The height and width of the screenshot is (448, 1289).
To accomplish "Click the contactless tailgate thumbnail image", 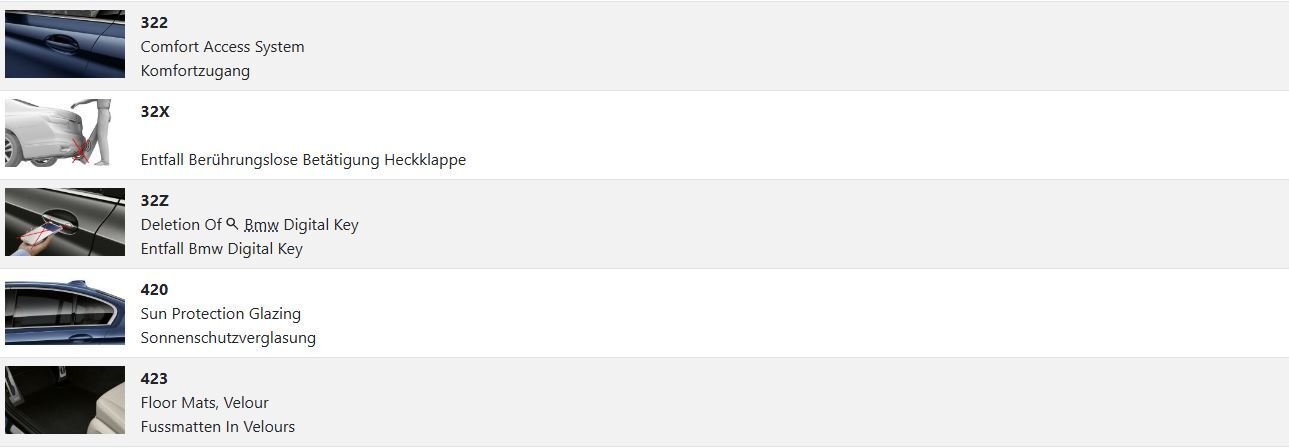I will [x=58, y=132].
